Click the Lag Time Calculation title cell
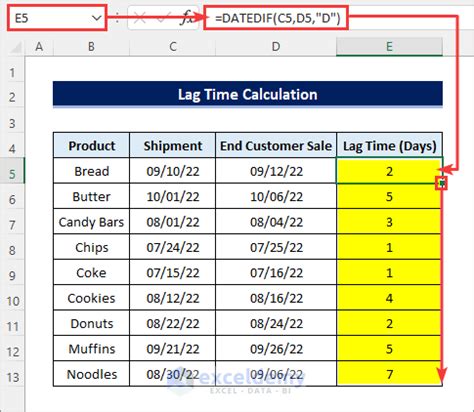 click(x=248, y=94)
